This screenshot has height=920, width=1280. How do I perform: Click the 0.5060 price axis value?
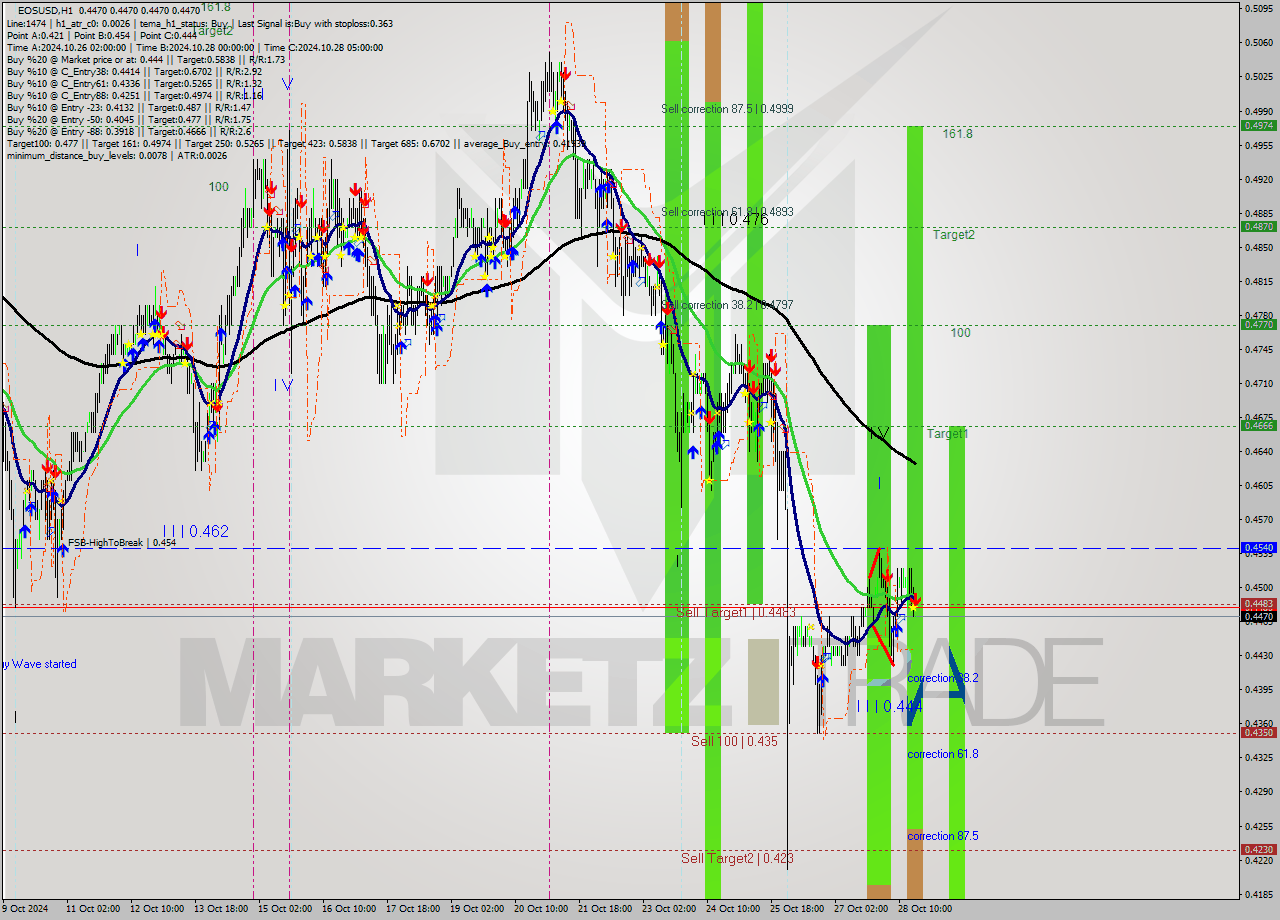click(1257, 43)
